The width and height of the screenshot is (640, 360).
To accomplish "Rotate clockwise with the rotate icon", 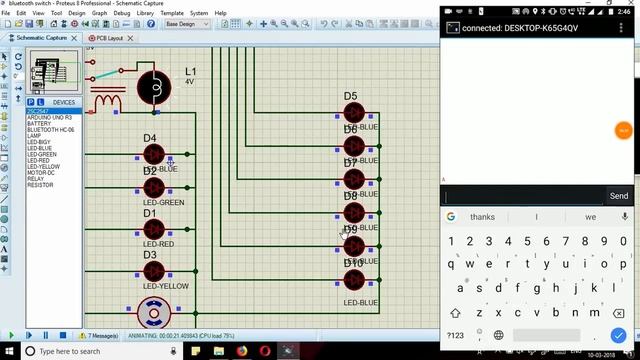I will (18, 57).
